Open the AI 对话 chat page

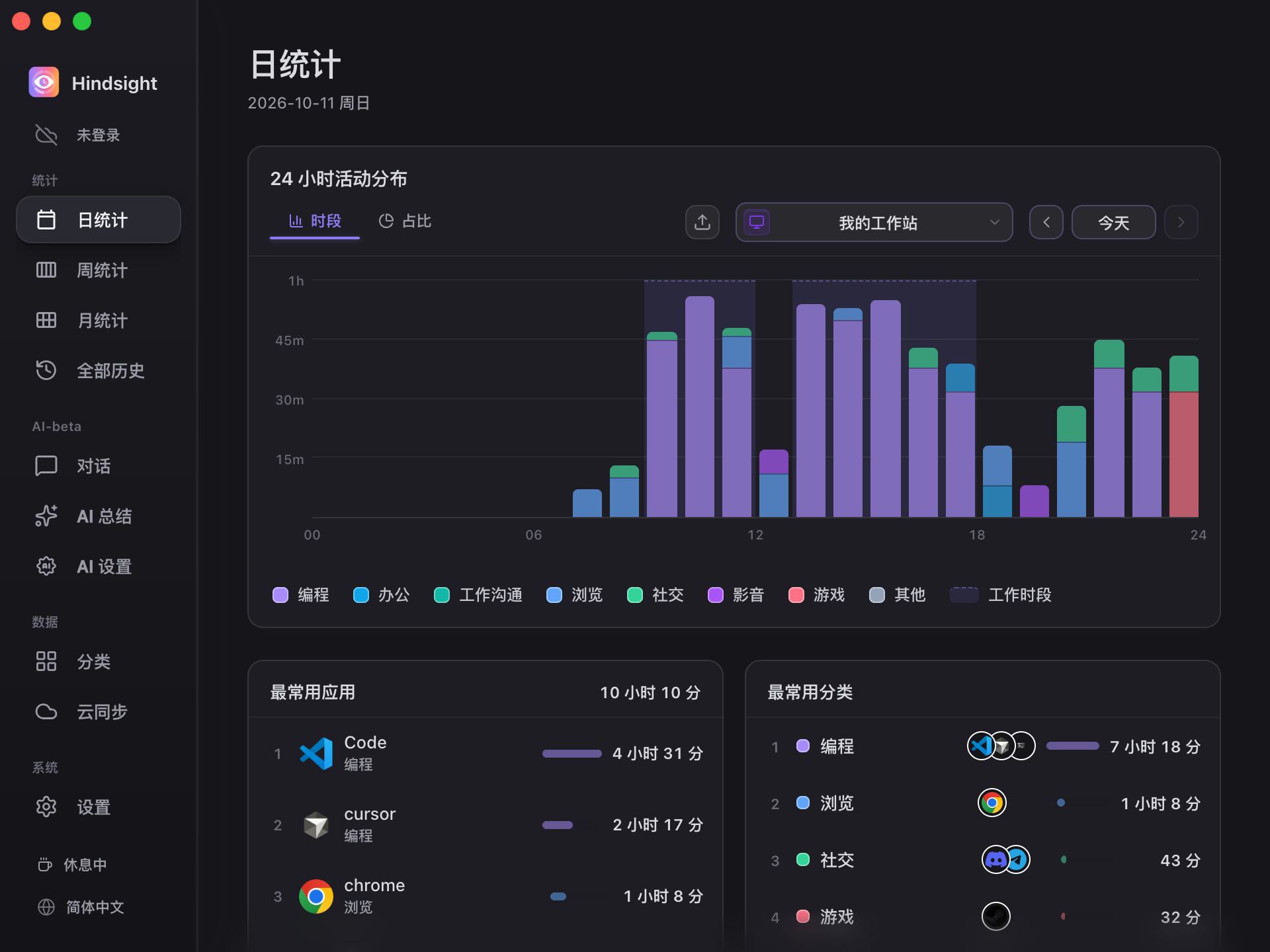[x=99, y=465]
